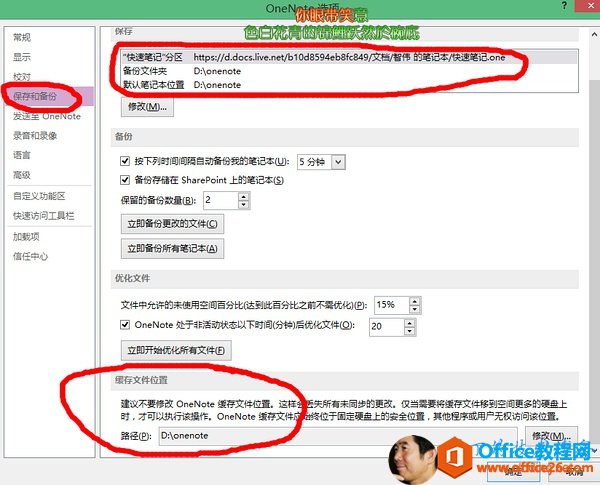Open the 高级 options category
Viewport: 600px width, 485px height.
pos(22,175)
